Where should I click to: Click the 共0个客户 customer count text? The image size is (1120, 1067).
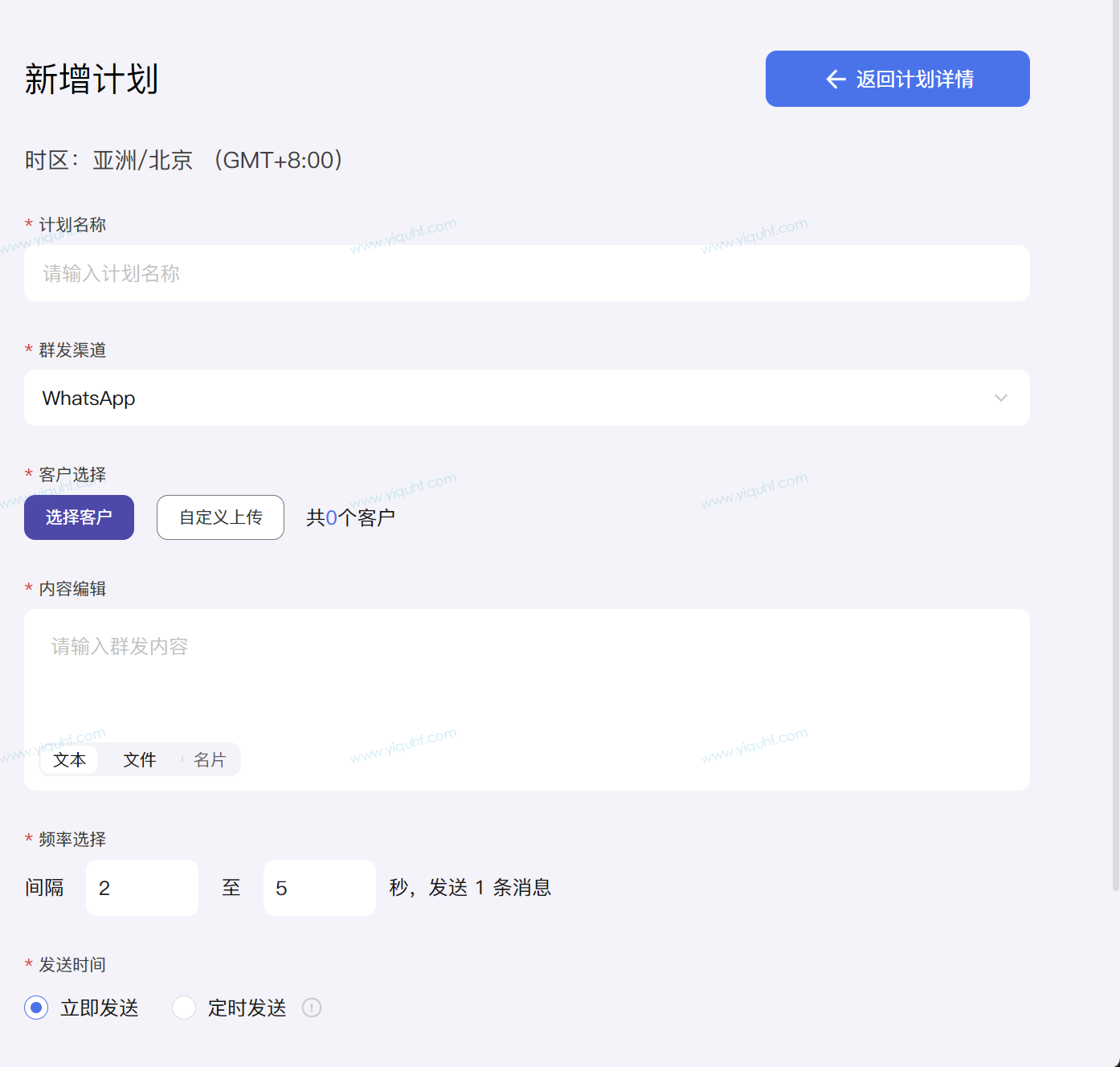(350, 517)
